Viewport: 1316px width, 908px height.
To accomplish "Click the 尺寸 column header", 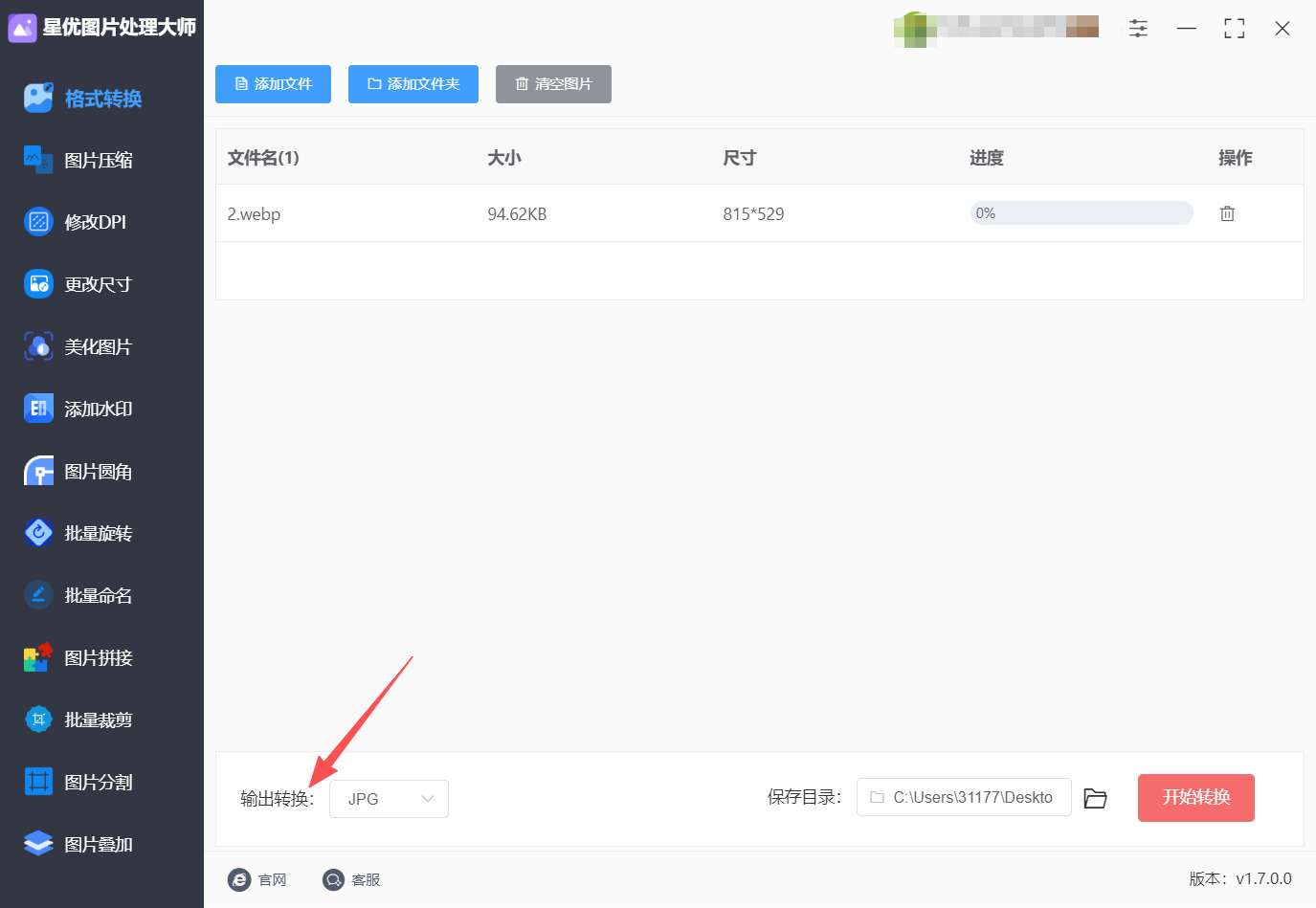I will [740, 158].
